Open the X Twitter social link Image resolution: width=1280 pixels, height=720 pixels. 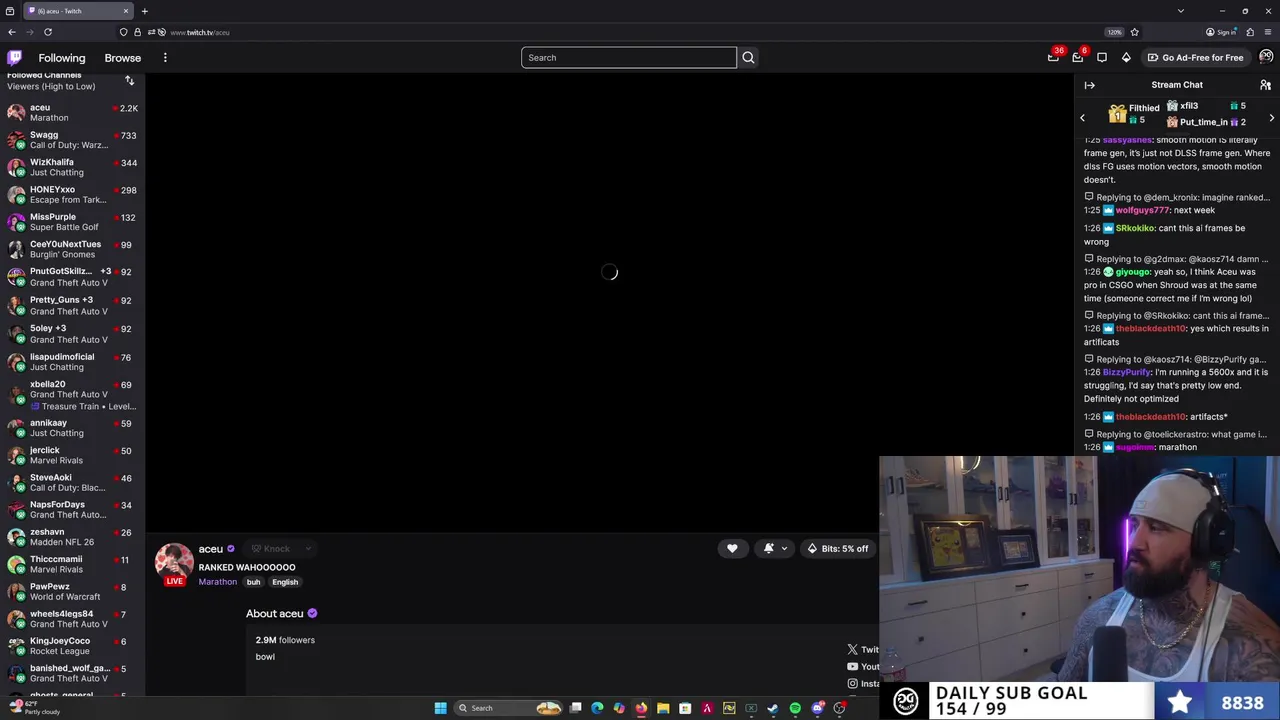pos(862,650)
